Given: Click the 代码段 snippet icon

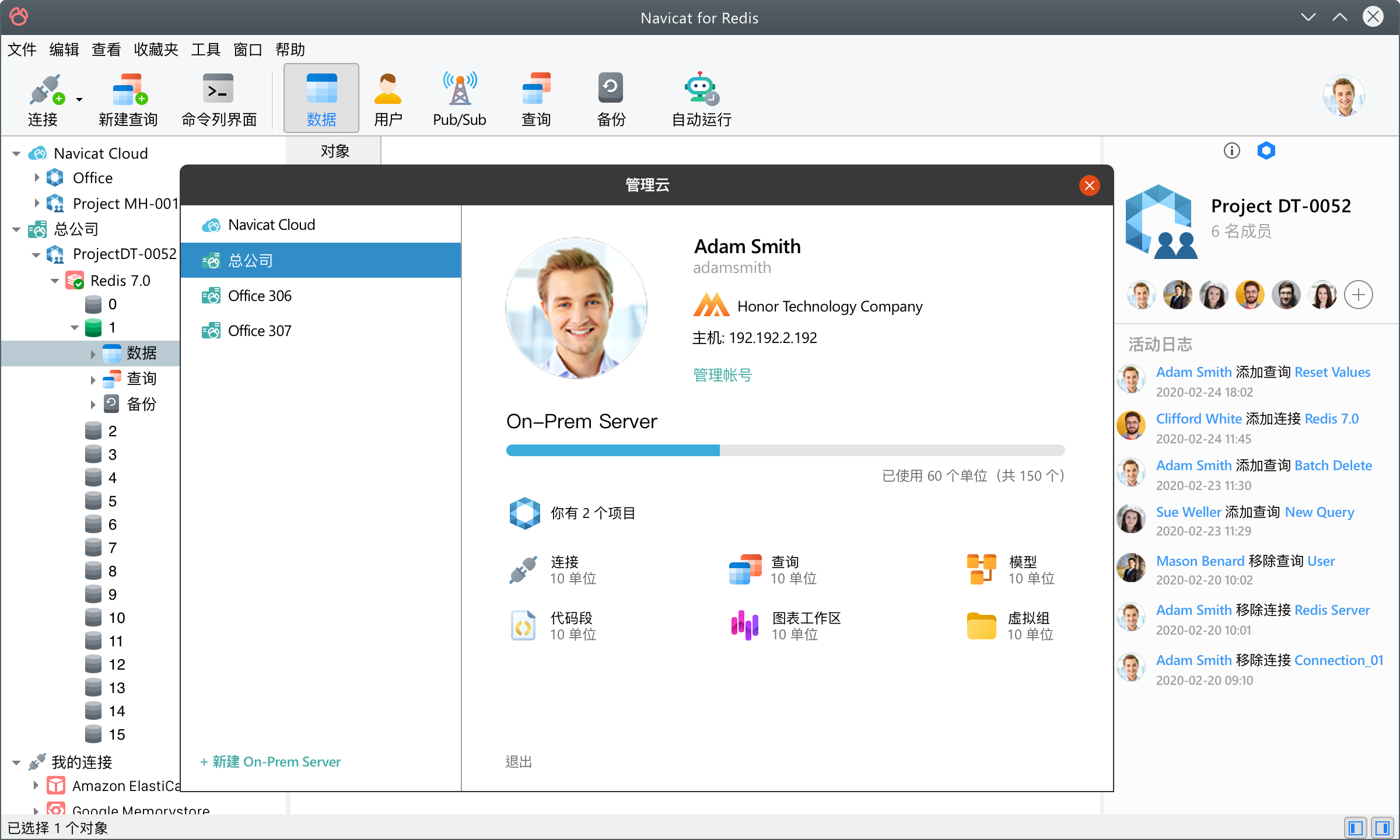Looking at the screenshot, I should tap(523, 626).
